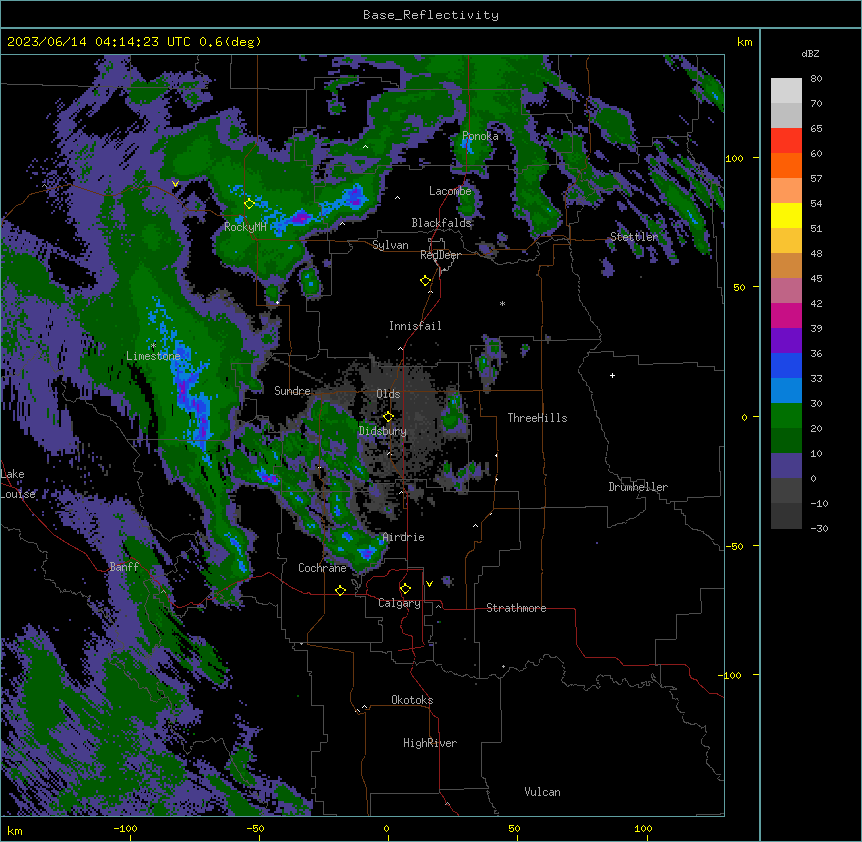Click the yellow diamond marker near RockyMH
The image size is (862, 842).
[249, 203]
